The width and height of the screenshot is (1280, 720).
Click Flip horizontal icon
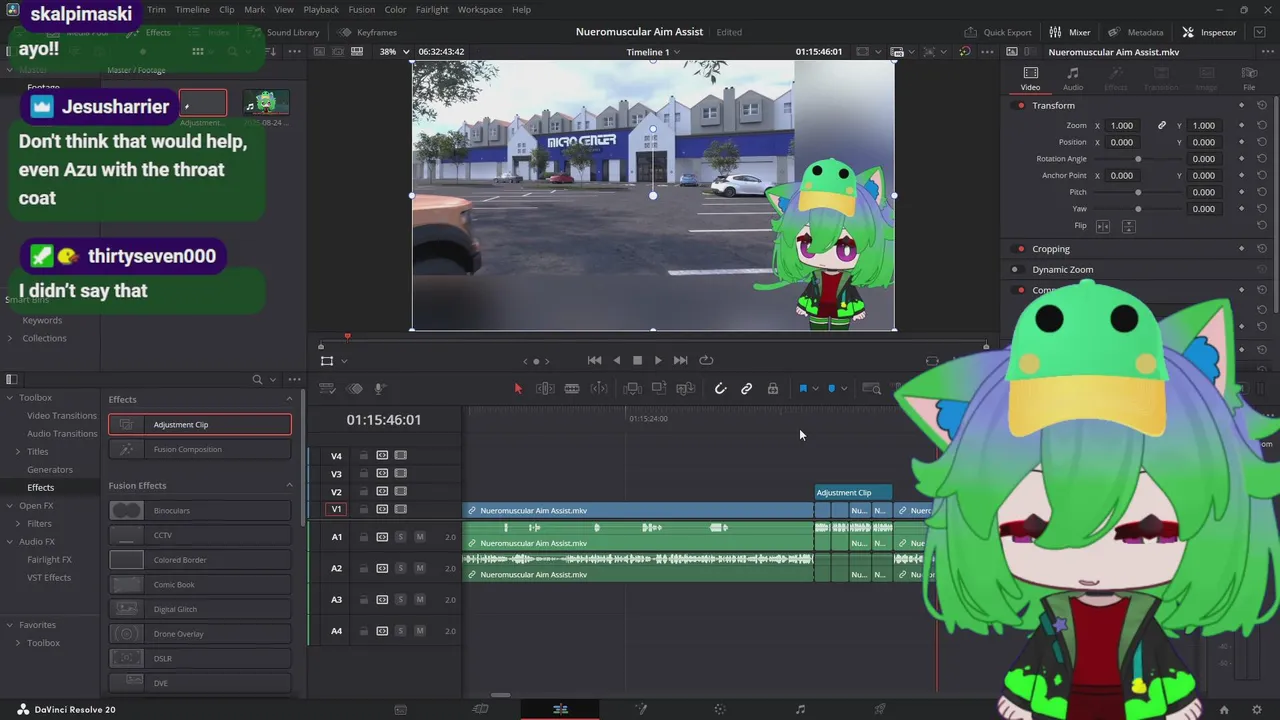1103,226
